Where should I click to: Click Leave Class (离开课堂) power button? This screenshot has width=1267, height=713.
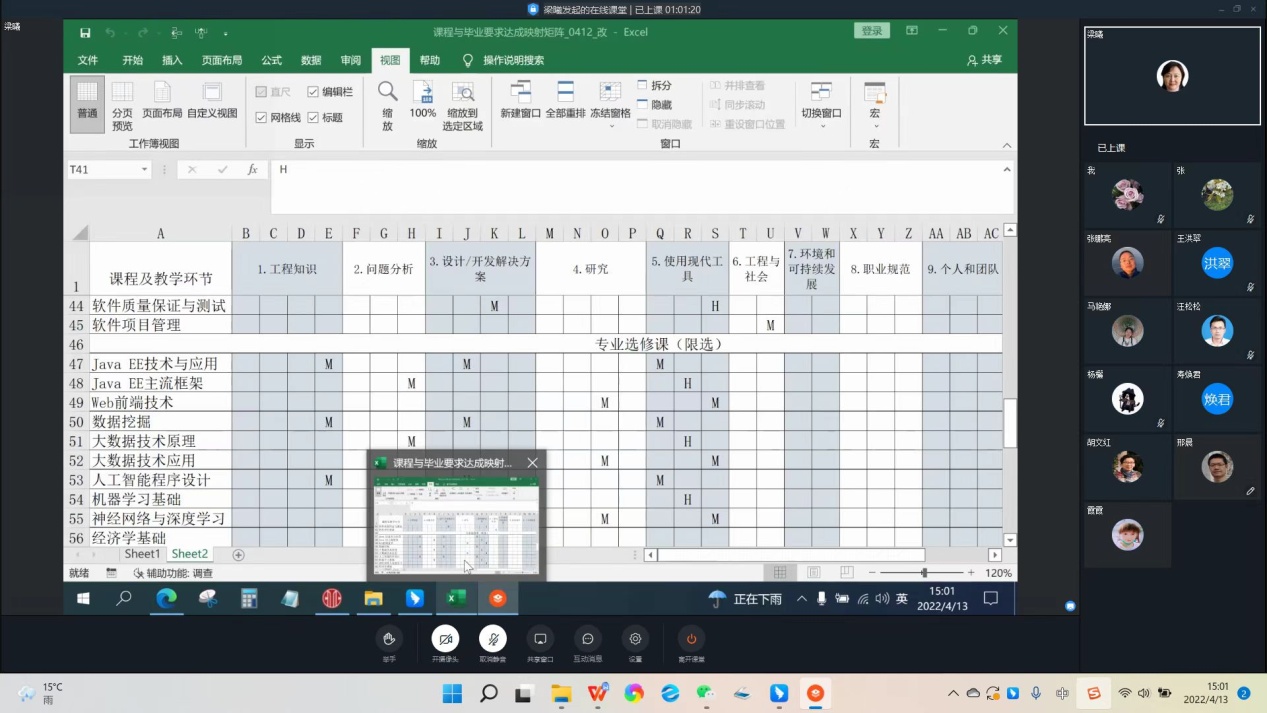click(x=691, y=638)
